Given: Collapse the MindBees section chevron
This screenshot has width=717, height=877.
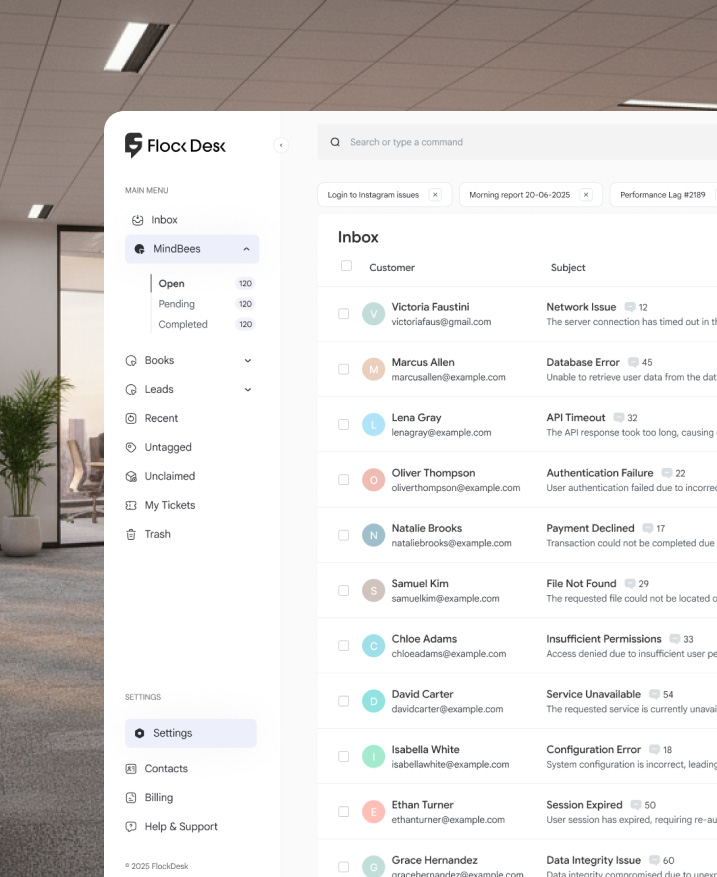Looking at the screenshot, I should [x=247, y=249].
